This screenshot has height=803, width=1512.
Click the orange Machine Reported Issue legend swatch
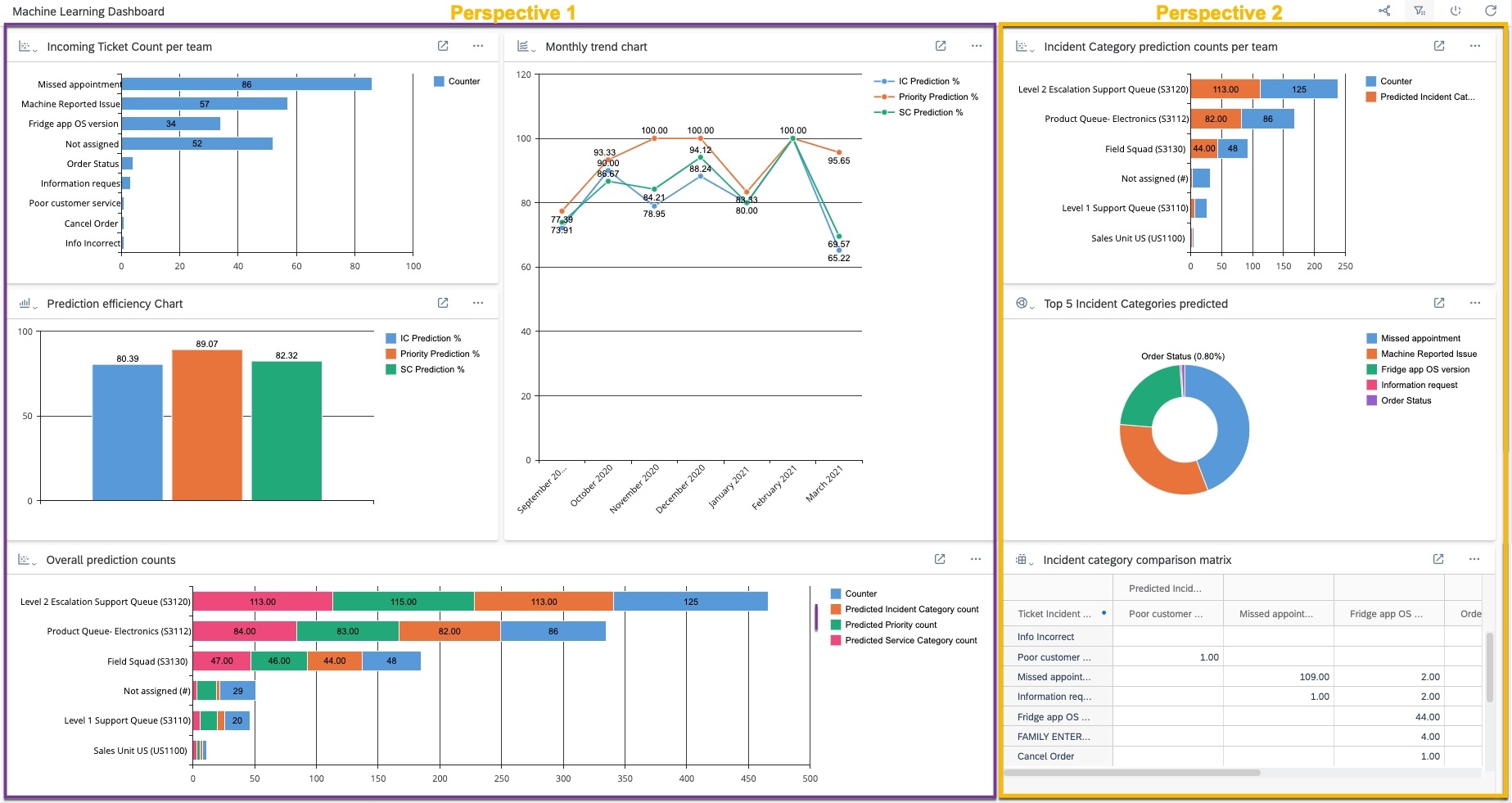click(x=1371, y=354)
